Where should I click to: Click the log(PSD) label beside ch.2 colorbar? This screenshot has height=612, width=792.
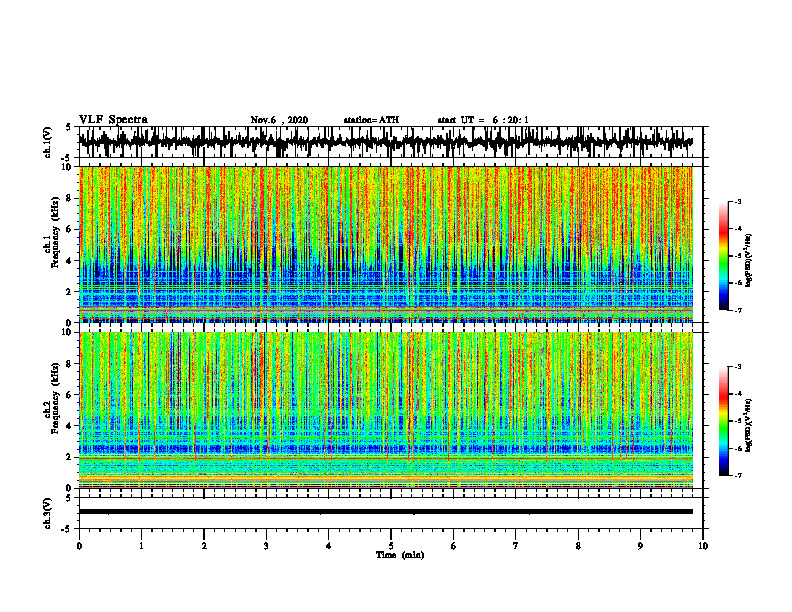tap(749, 425)
